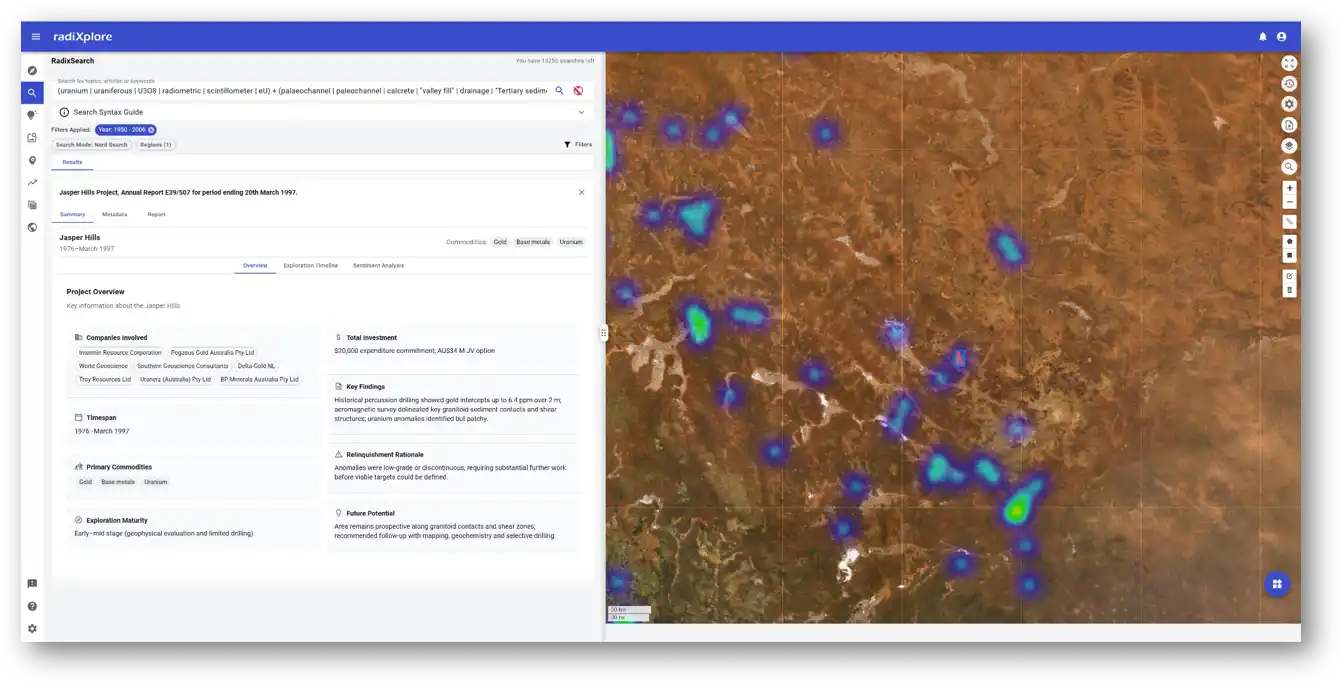Image resolution: width=1343 pixels, height=684 pixels.
Task: Remove the Year 1950-2006 filter chip
Action: 152,130
